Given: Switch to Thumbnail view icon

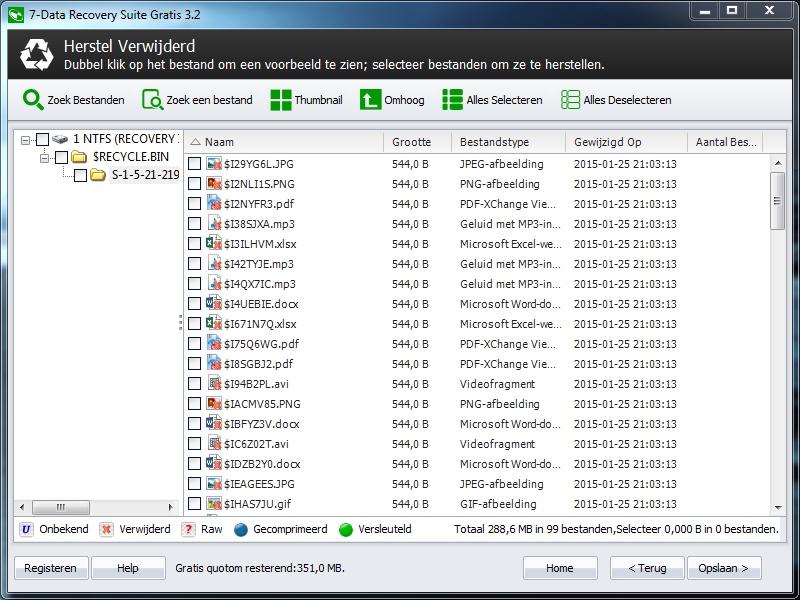Looking at the screenshot, I should tap(281, 99).
